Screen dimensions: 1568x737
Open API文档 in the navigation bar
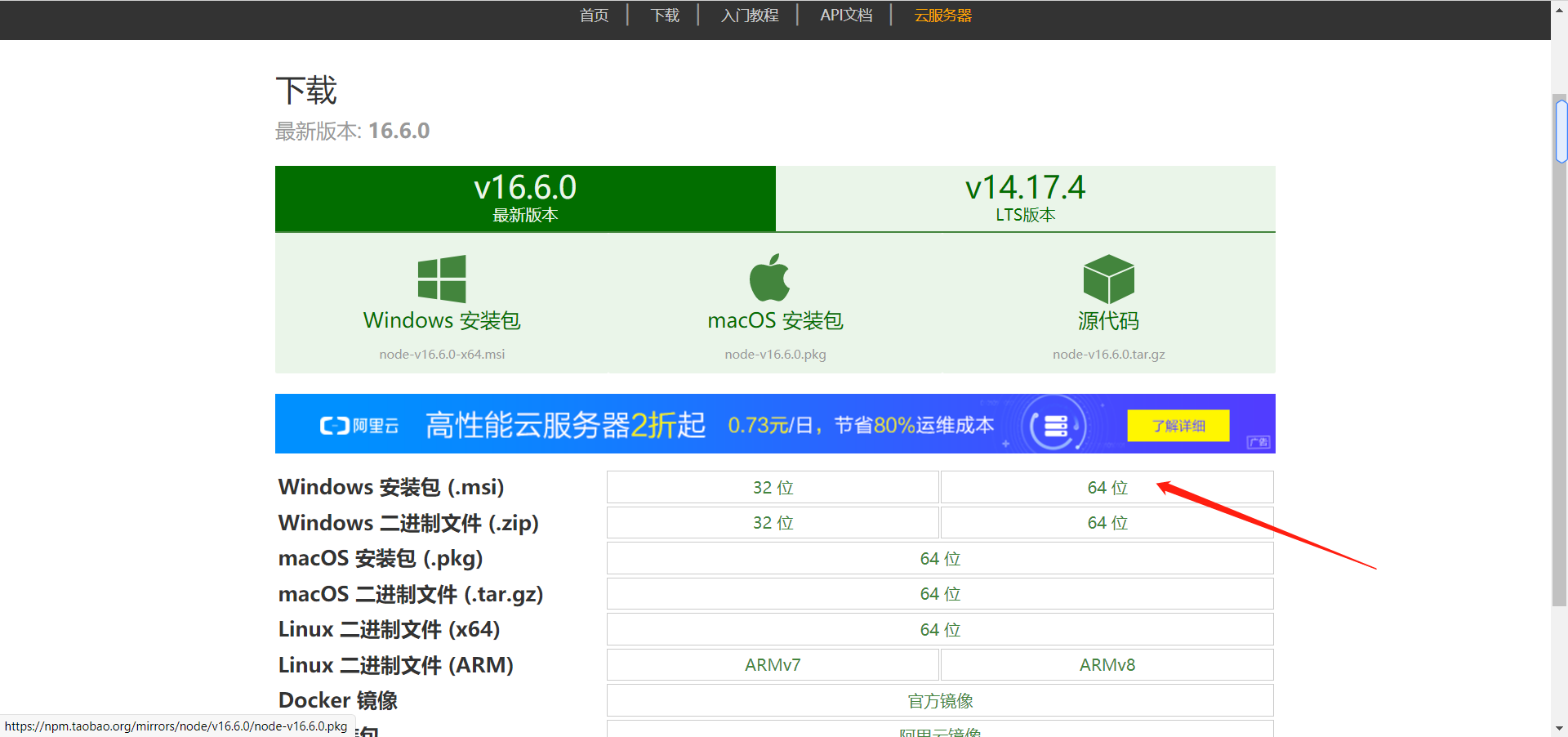[846, 16]
